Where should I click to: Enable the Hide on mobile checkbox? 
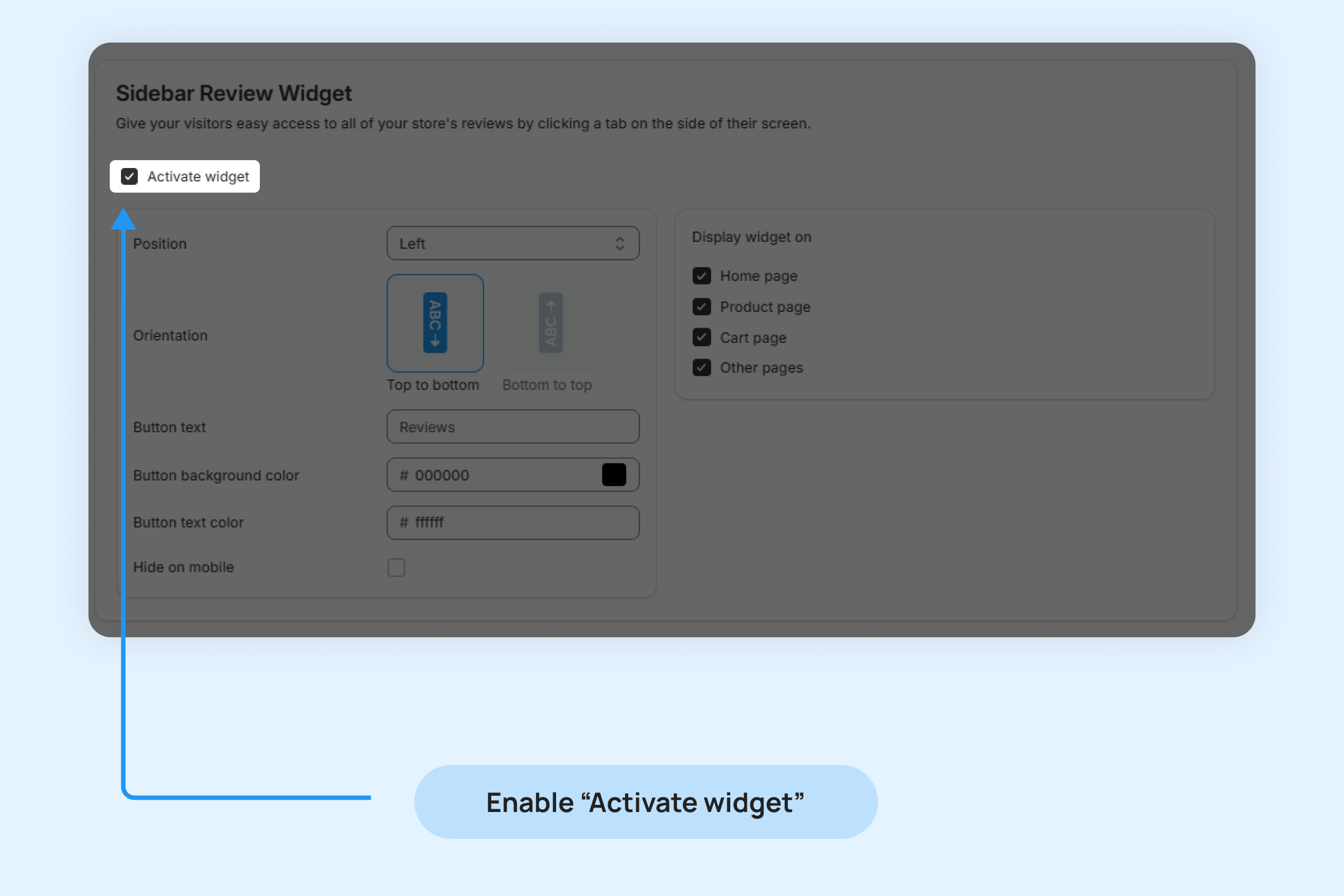[396, 567]
